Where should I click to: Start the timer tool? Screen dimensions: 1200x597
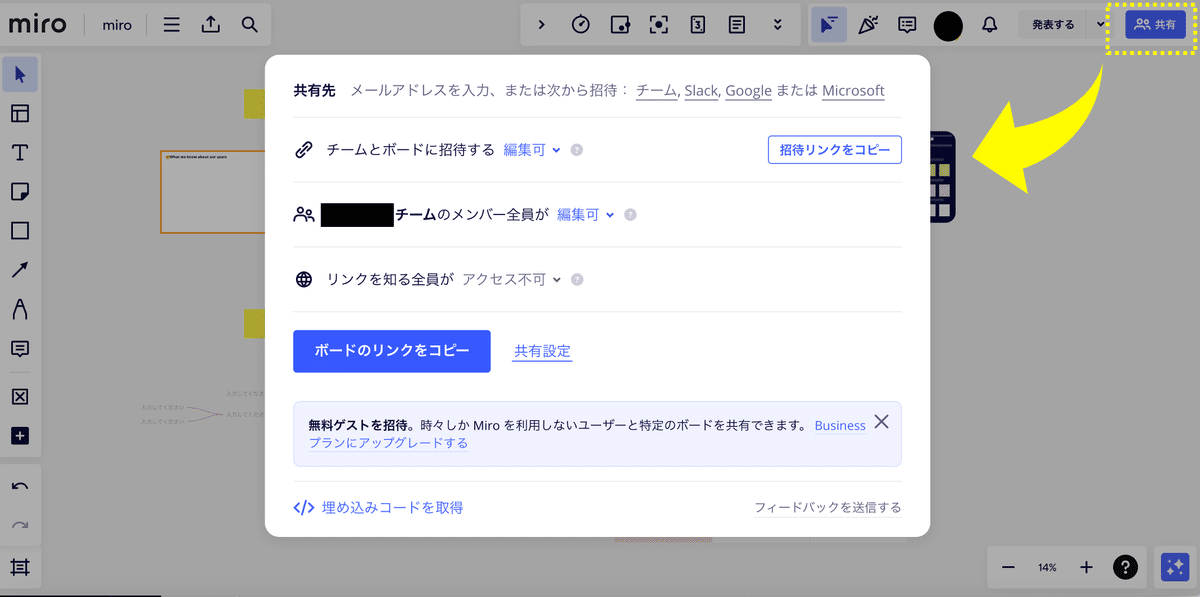click(580, 25)
